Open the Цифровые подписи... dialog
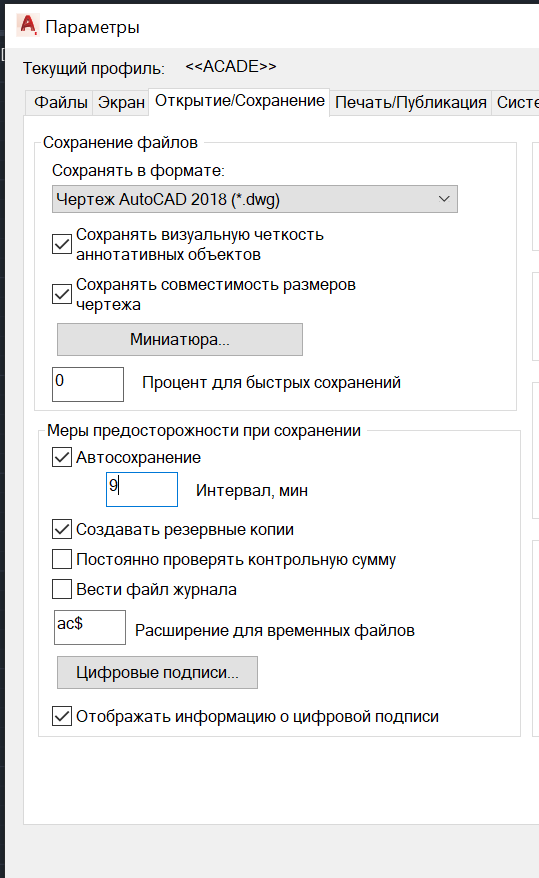Screen dimensions: 539x878 click(157, 672)
